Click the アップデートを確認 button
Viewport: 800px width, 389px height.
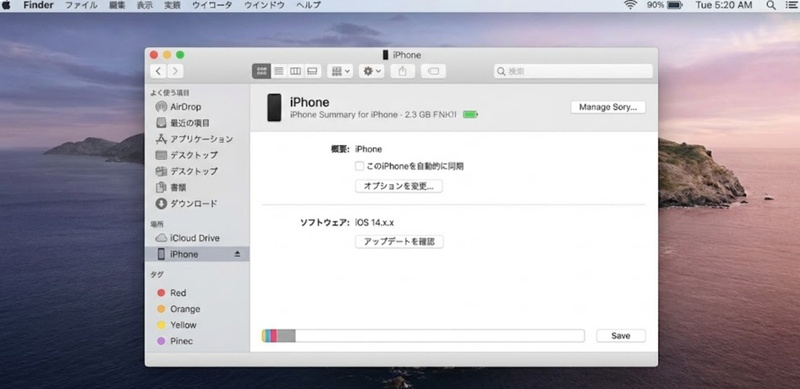pyautogui.click(x=399, y=242)
